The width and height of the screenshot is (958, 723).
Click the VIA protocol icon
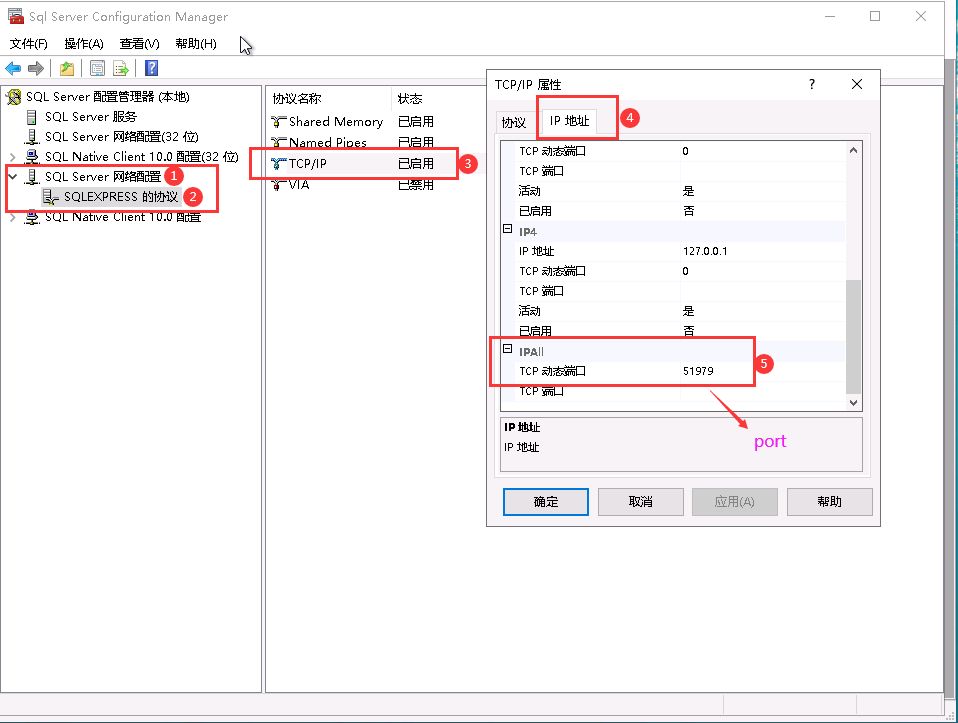pos(279,184)
